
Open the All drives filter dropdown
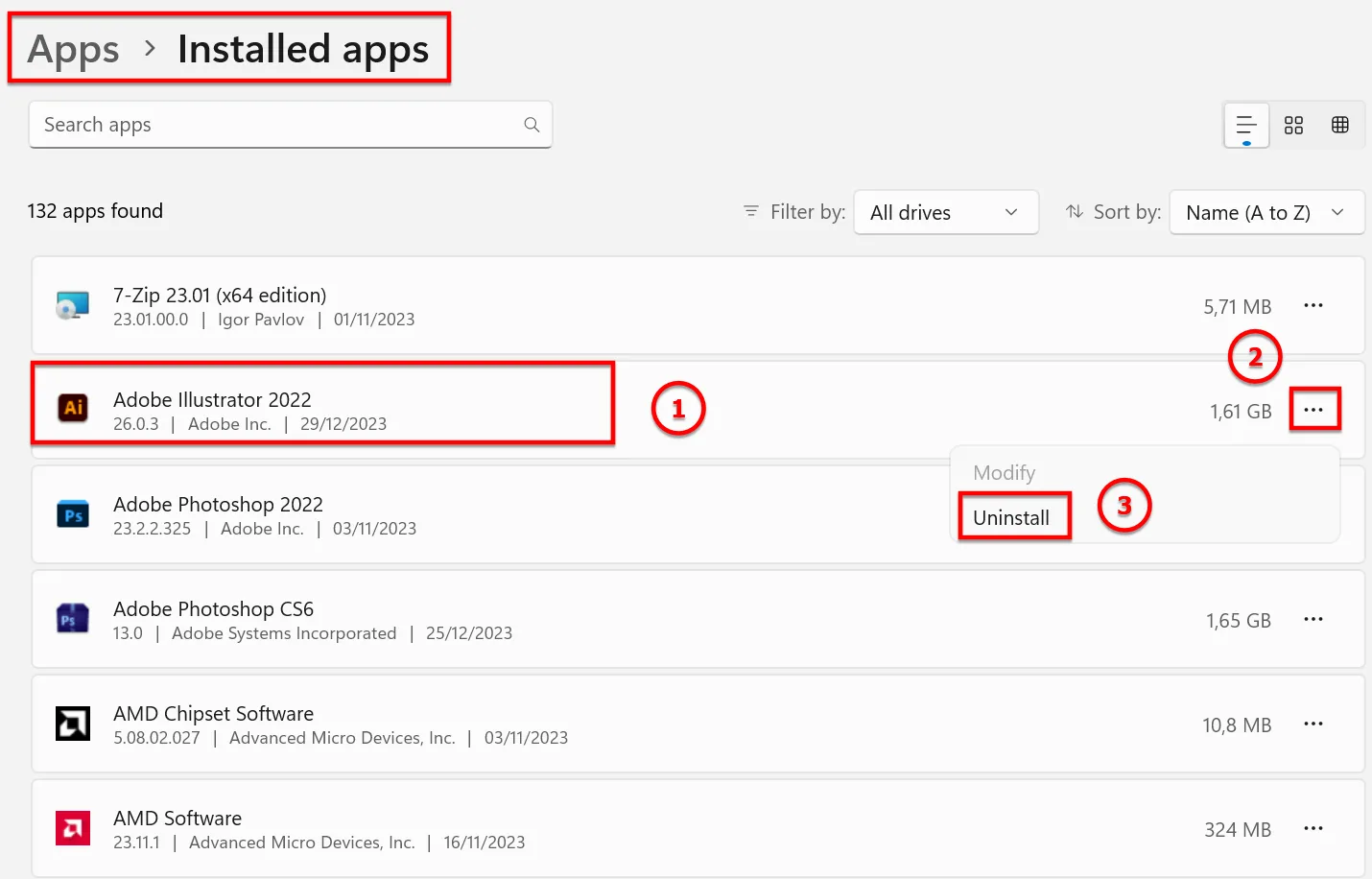[x=946, y=212]
